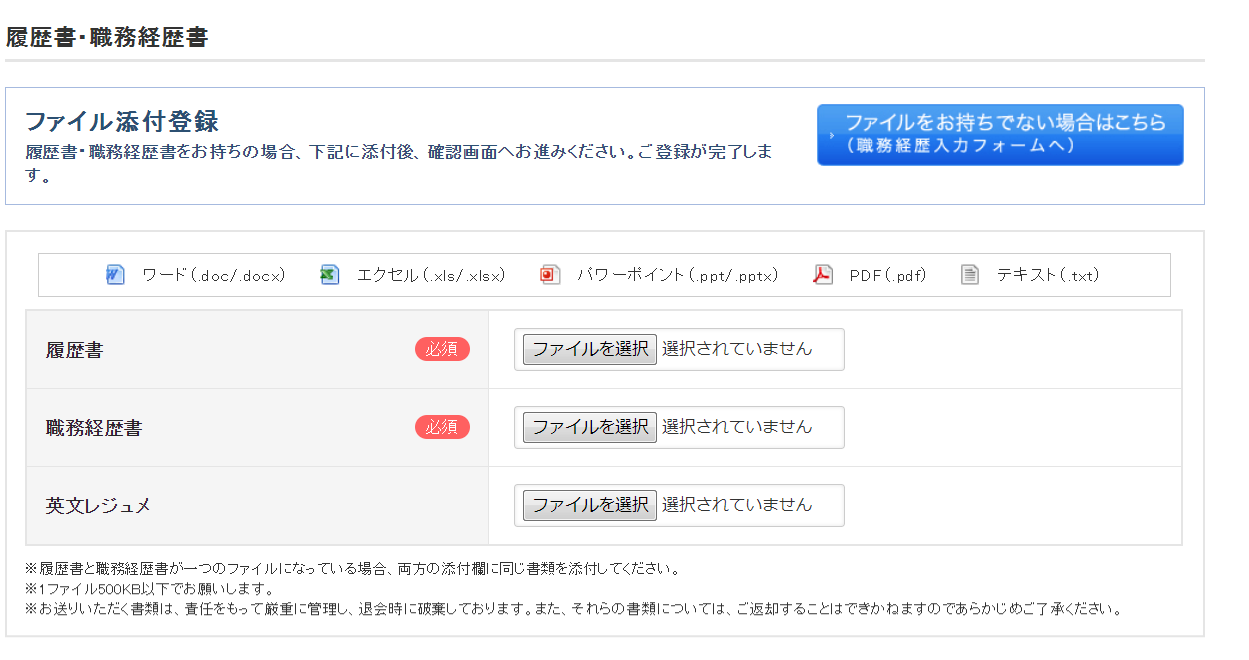This screenshot has height=660, width=1249.
Task: Choose a file for 職務経歴書
Action: (590, 427)
